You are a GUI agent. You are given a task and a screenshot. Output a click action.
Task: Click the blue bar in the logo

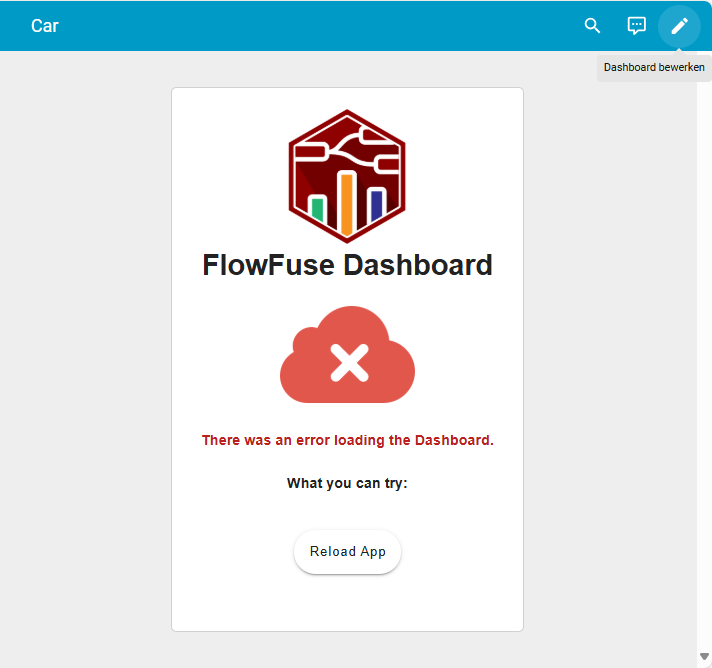click(x=376, y=205)
